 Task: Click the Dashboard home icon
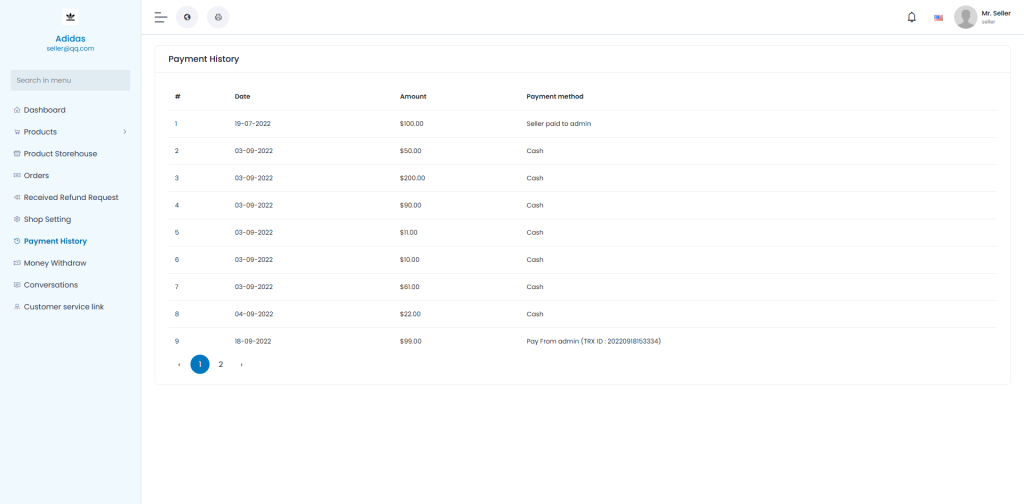click(17, 110)
